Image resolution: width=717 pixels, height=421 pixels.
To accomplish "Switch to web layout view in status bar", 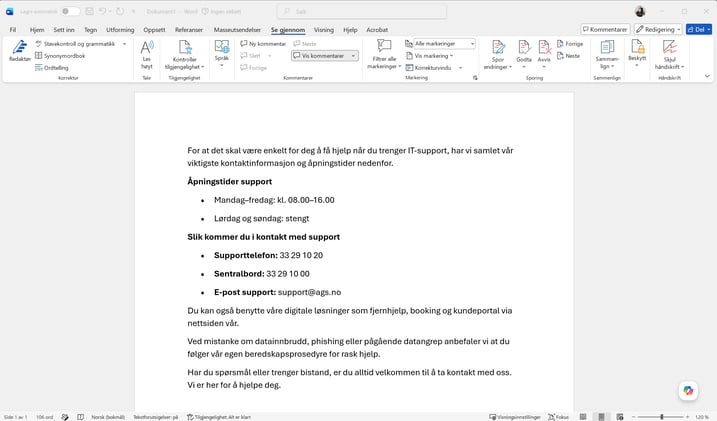I will (620, 417).
